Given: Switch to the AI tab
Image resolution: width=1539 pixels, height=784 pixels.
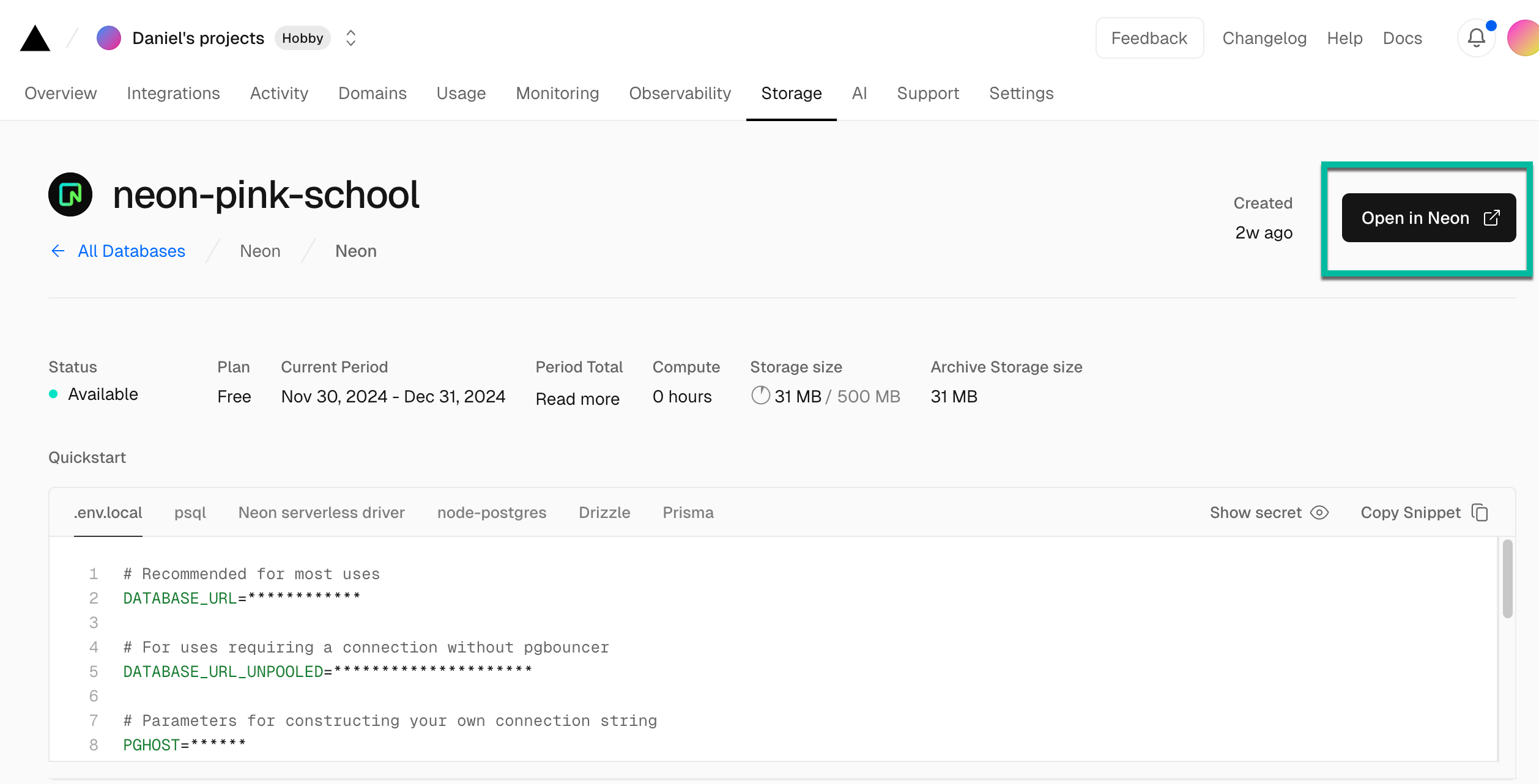Looking at the screenshot, I should coord(859,93).
